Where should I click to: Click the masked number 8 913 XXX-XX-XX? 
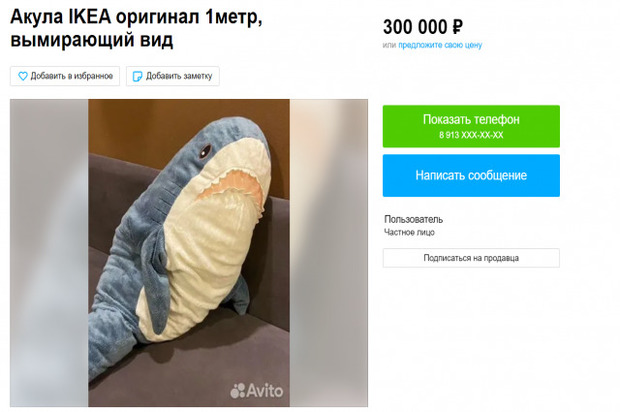[x=471, y=135]
